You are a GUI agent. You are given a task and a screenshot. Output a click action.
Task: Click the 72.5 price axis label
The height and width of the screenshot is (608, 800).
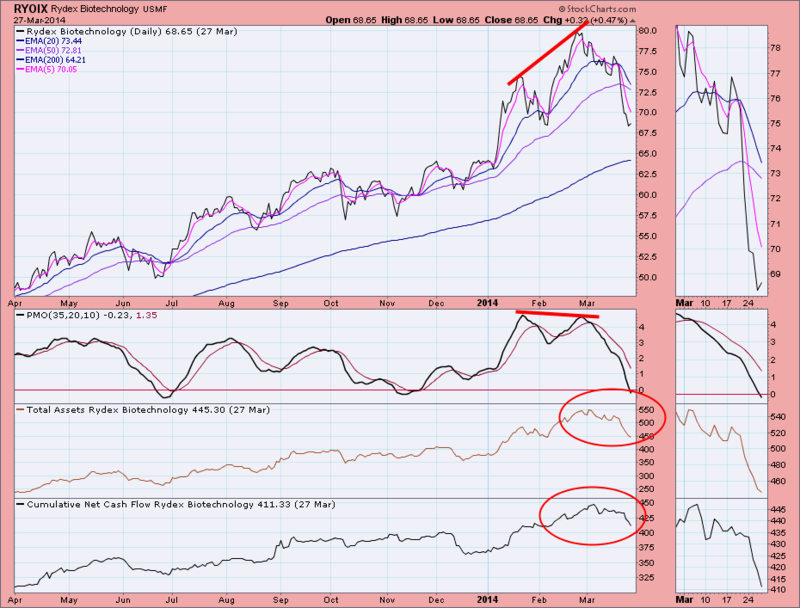click(647, 92)
